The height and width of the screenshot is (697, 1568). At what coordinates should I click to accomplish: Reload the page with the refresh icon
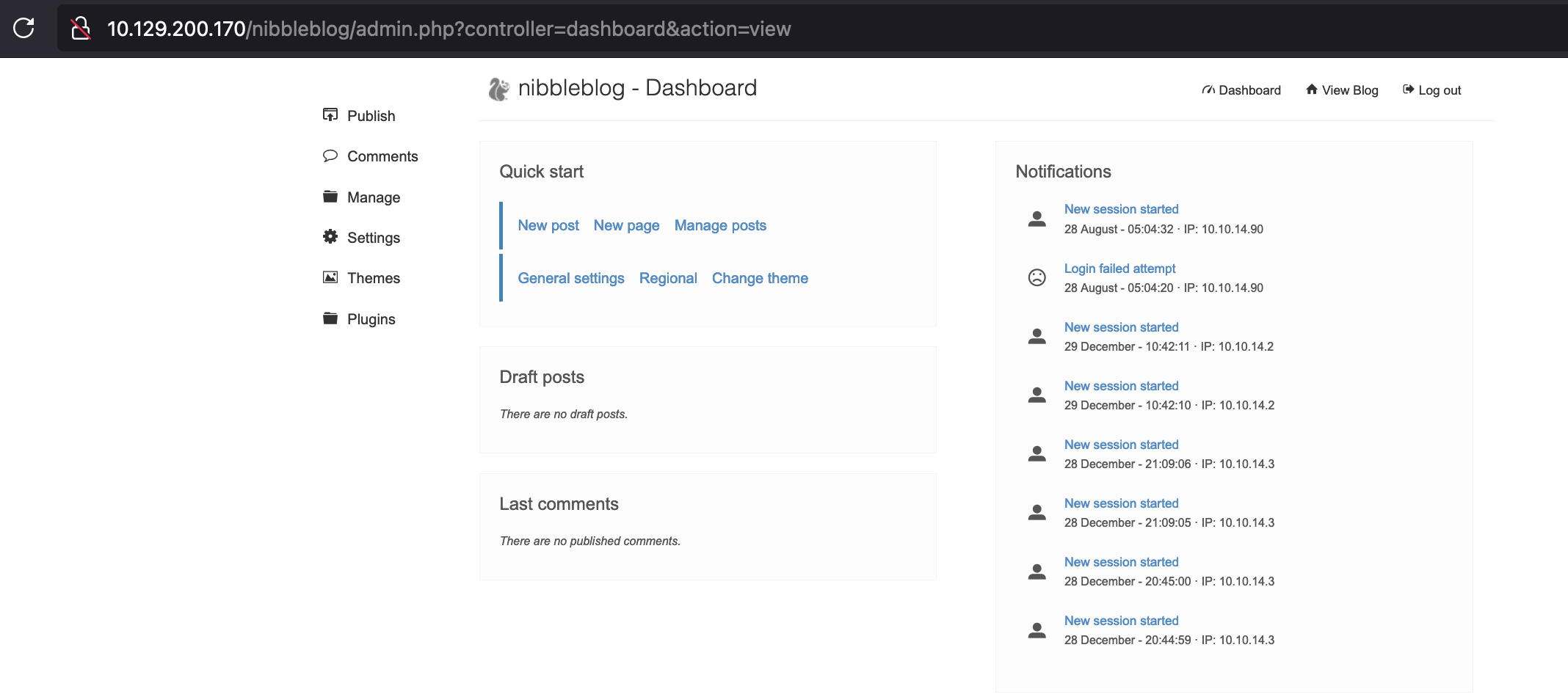tap(23, 28)
